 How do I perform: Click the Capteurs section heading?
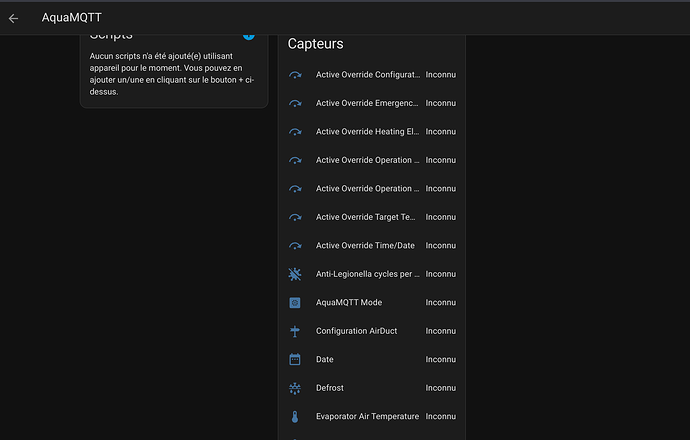tap(316, 44)
